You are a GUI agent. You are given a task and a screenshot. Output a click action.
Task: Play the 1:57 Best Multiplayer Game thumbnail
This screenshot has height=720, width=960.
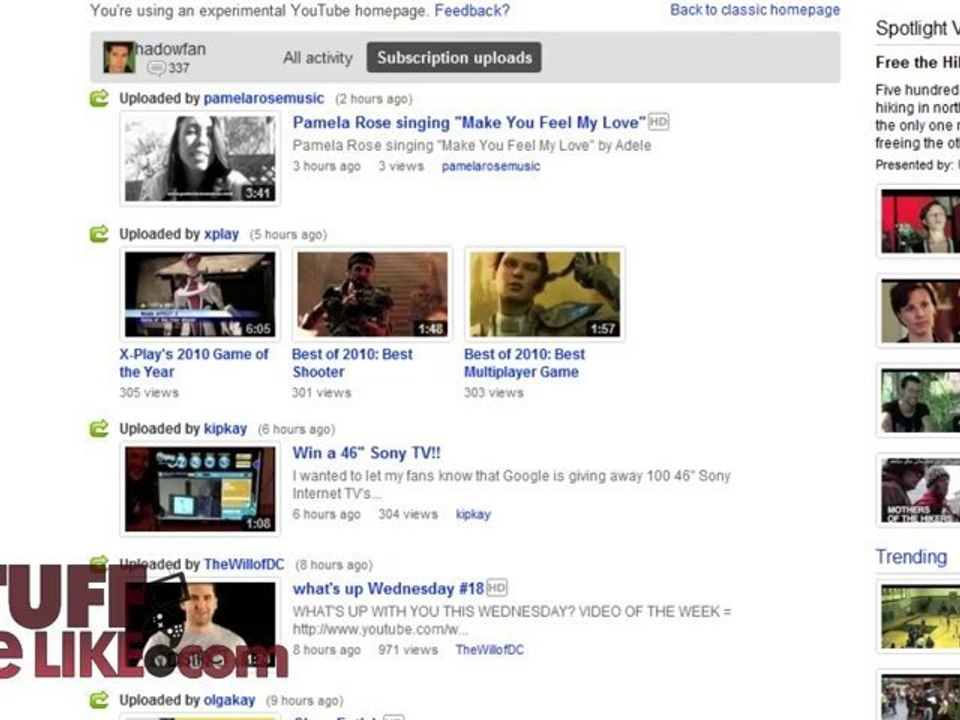pos(545,294)
